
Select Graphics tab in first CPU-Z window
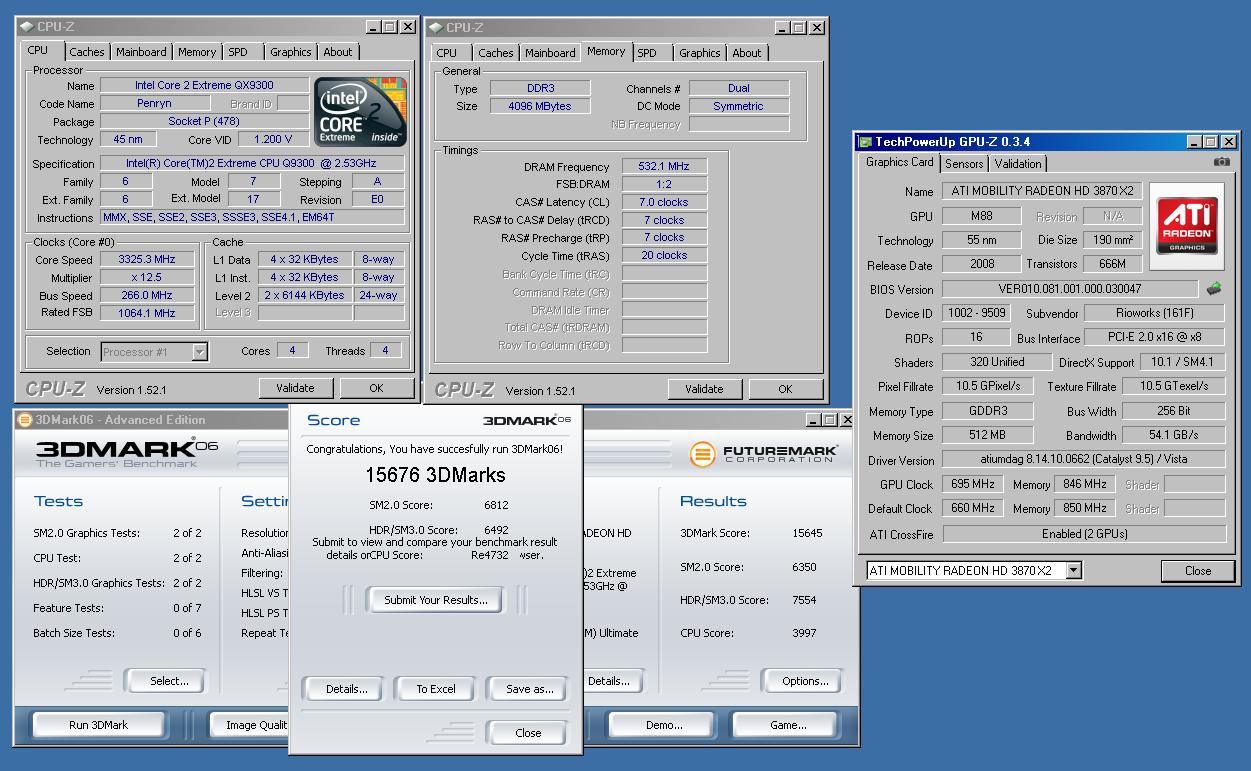coord(291,52)
